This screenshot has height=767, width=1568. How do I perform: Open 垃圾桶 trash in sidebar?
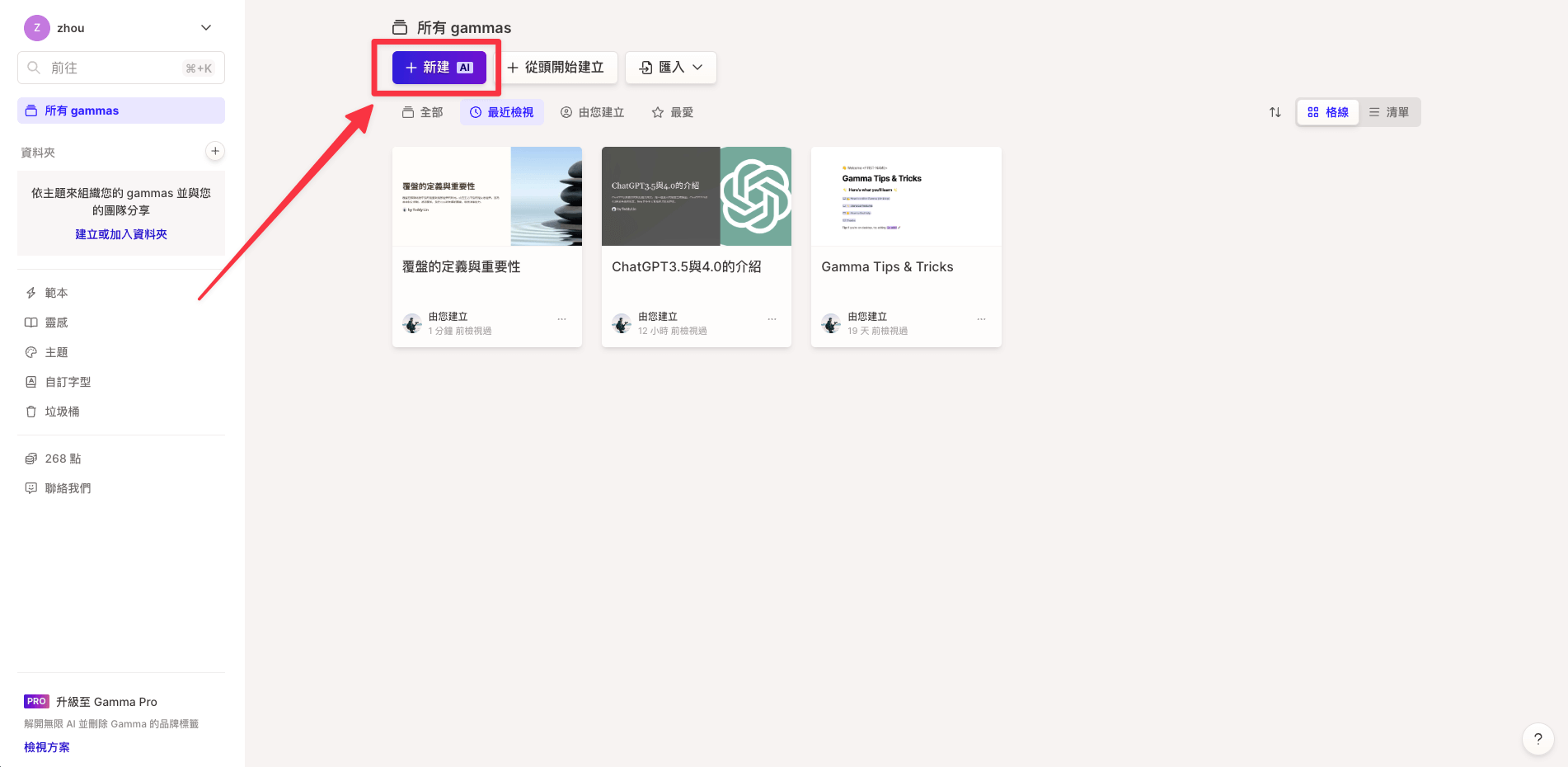click(x=62, y=412)
